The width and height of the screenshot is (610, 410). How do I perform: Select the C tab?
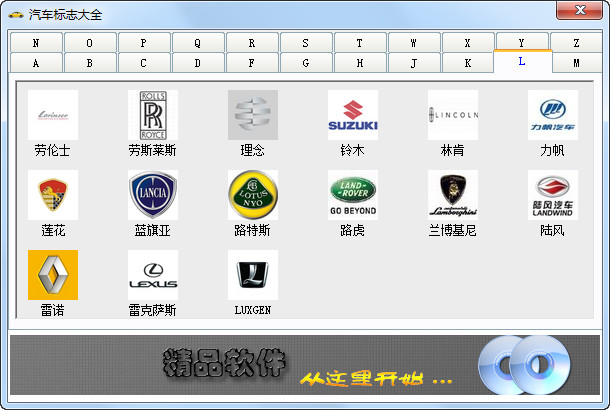[x=144, y=63]
